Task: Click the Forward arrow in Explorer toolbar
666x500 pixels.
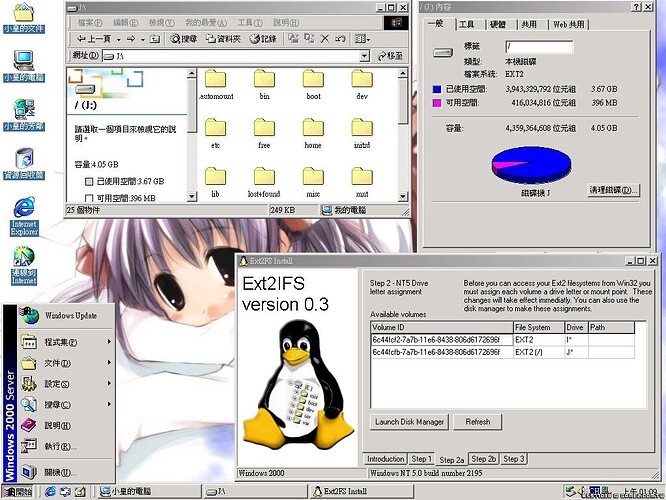Action: 131,39
